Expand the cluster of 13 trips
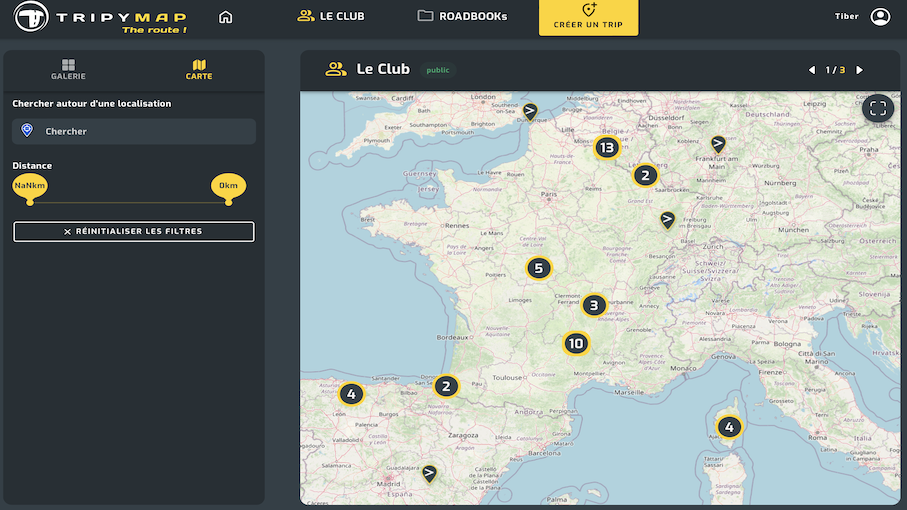Image resolution: width=907 pixels, height=510 pixels. 606,148
